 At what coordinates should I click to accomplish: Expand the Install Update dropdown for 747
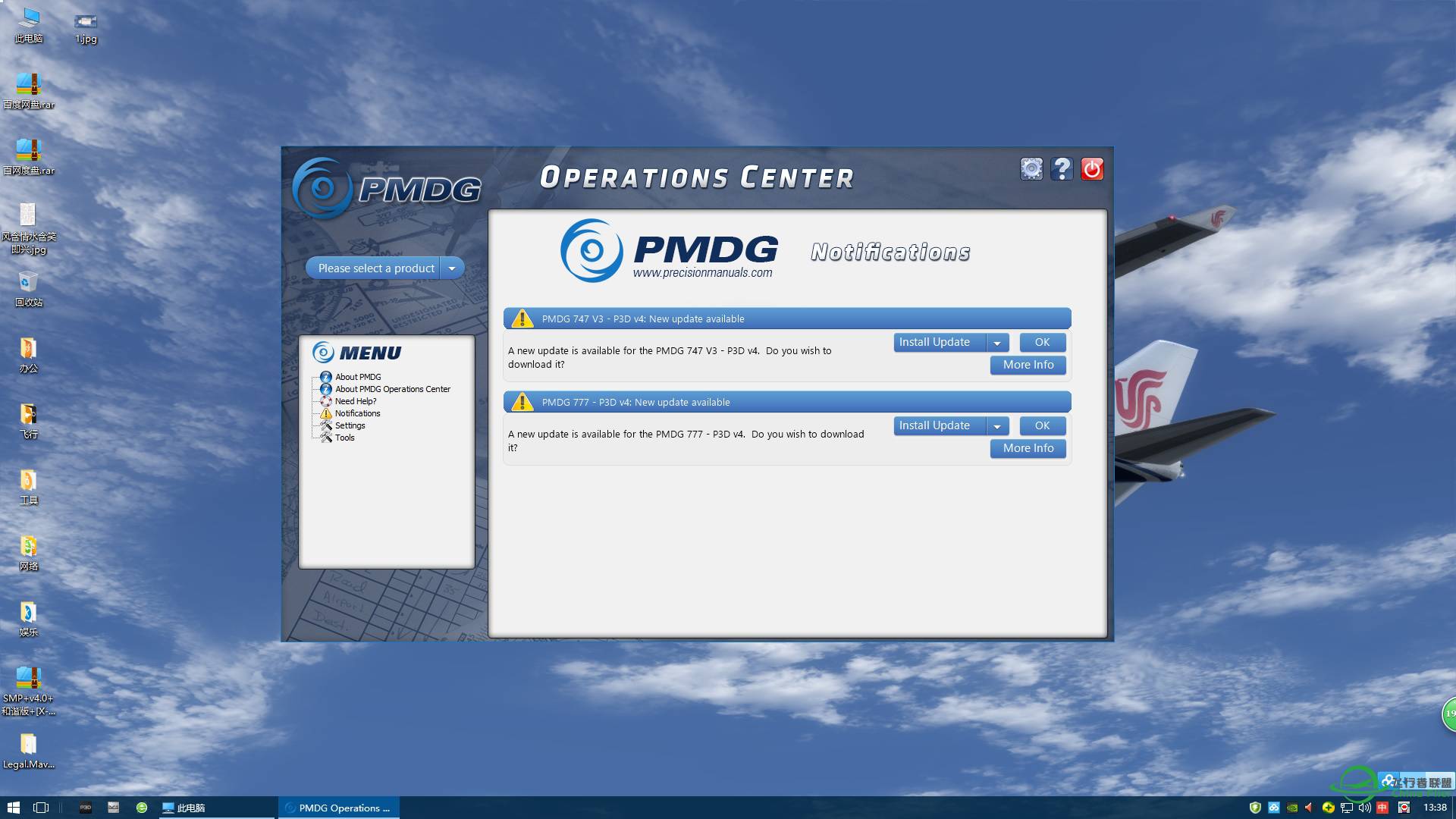[x=996, y=342]
